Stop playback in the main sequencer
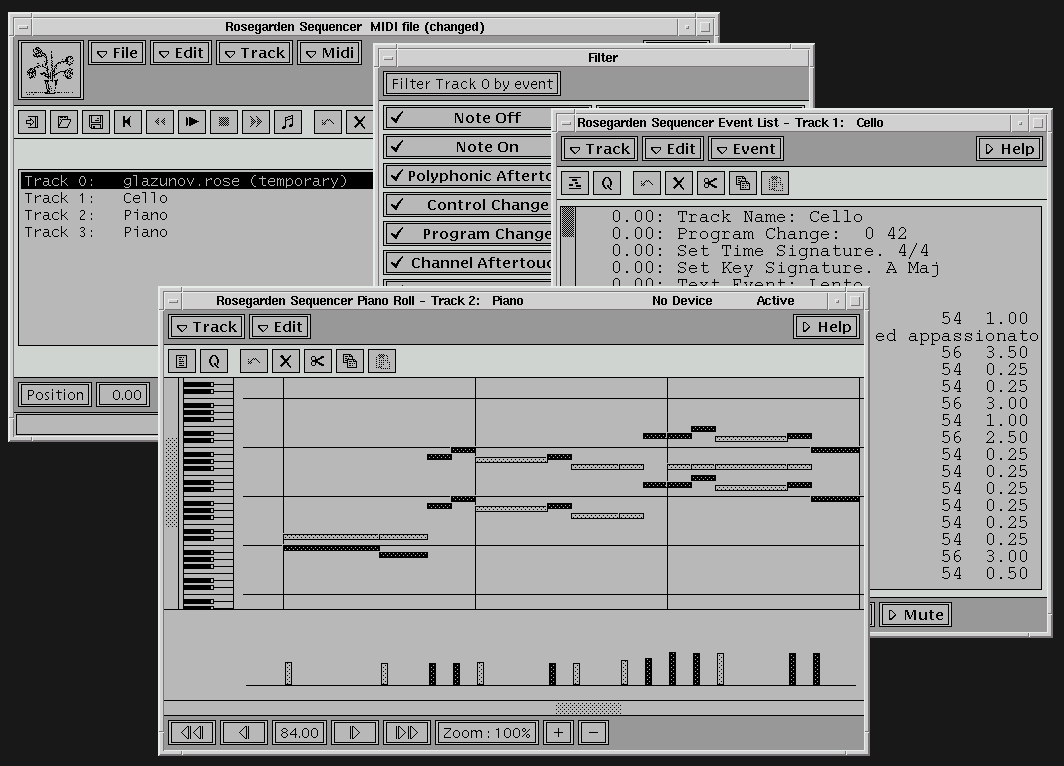 point(224,122)
